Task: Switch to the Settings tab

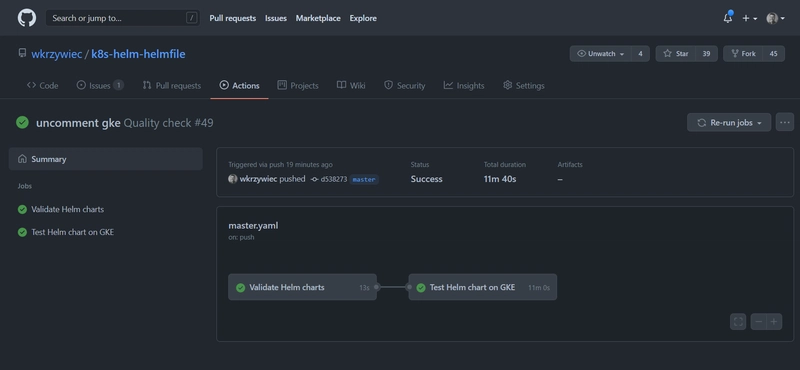Action: (523, 86)
